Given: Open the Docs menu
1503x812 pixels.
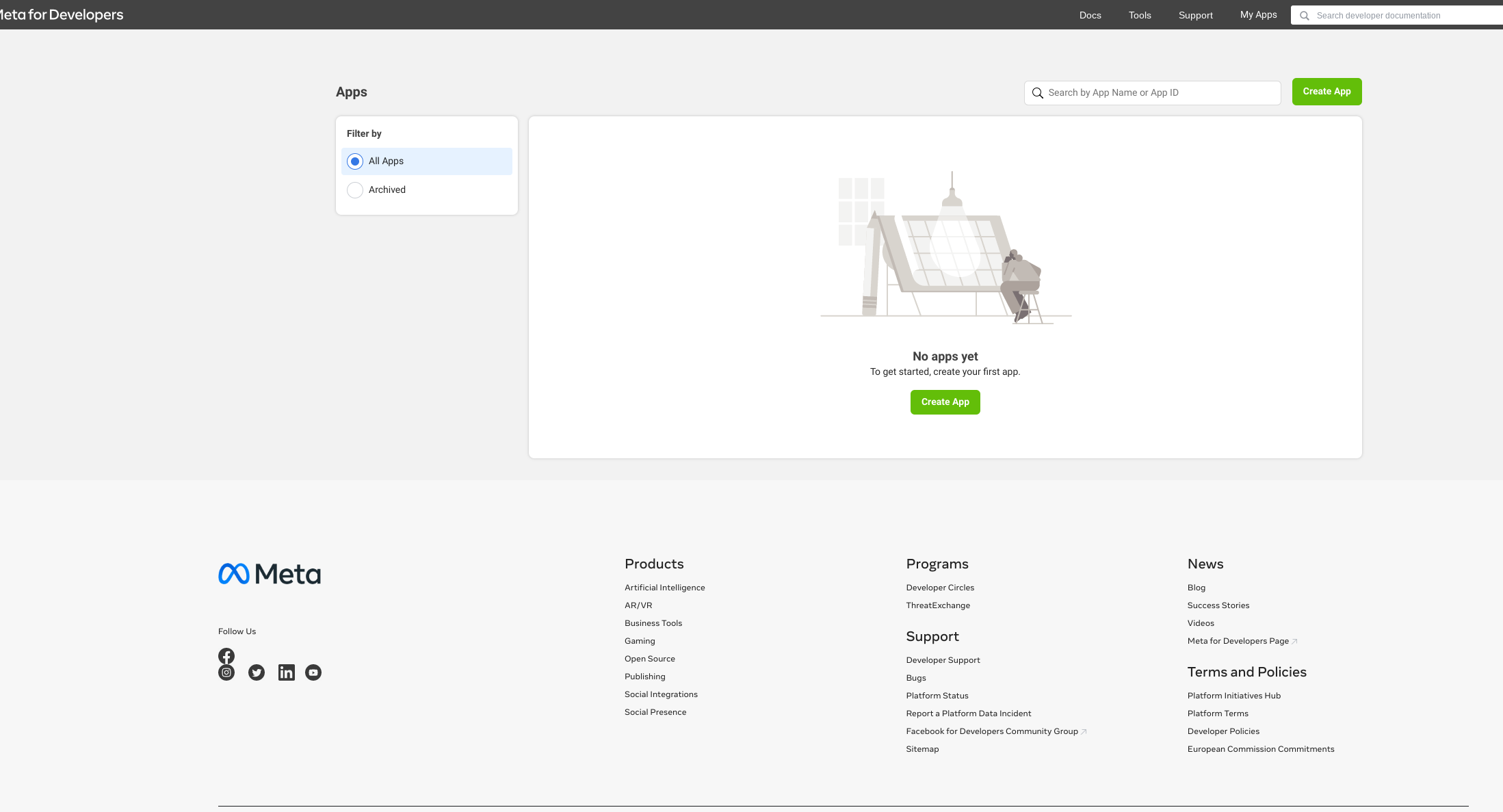Looking at the screenshot, I should click(x=1090, y=15).
